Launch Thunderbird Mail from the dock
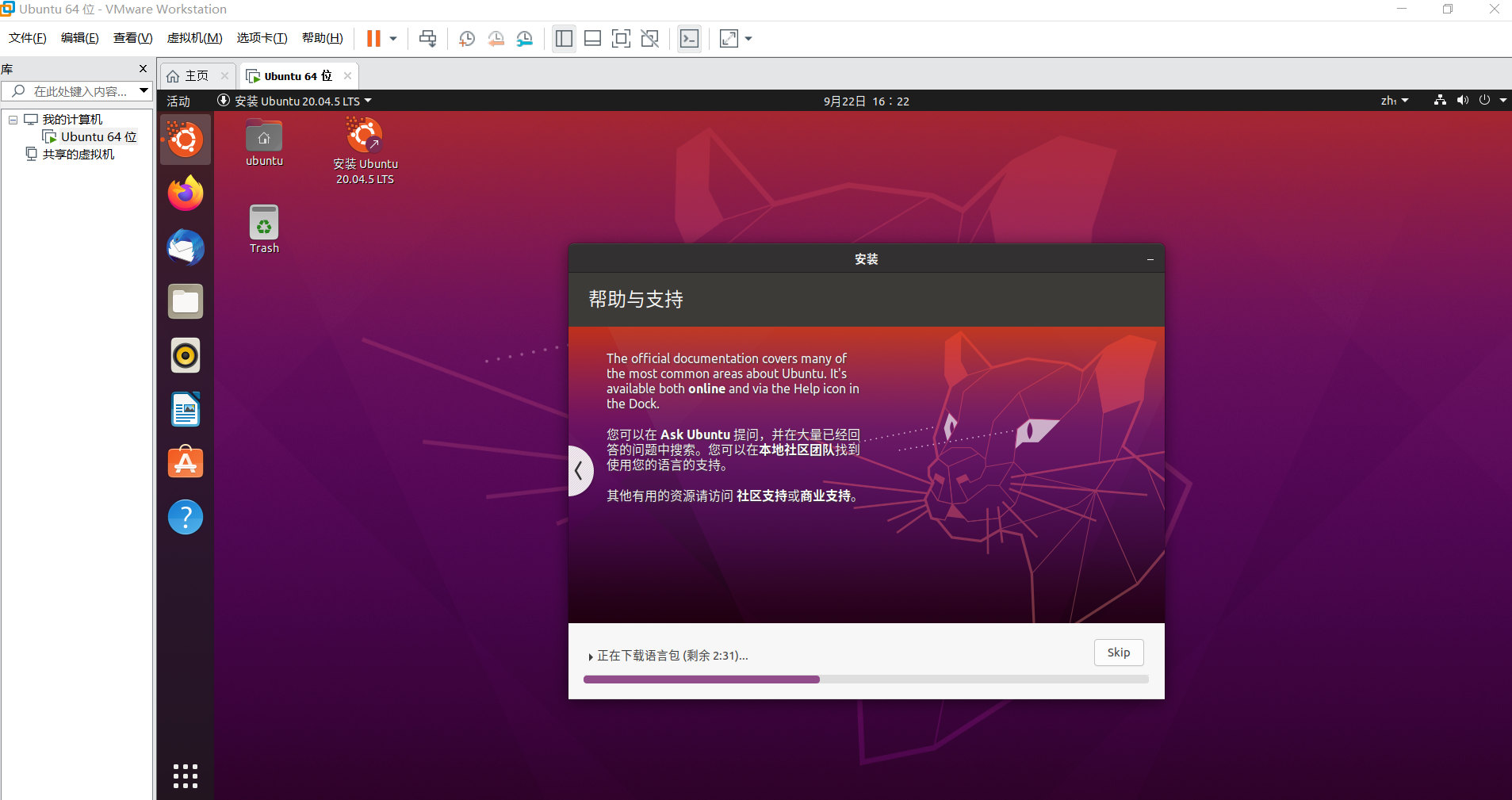The image size is (1512, 800). (x=186, y=248)
